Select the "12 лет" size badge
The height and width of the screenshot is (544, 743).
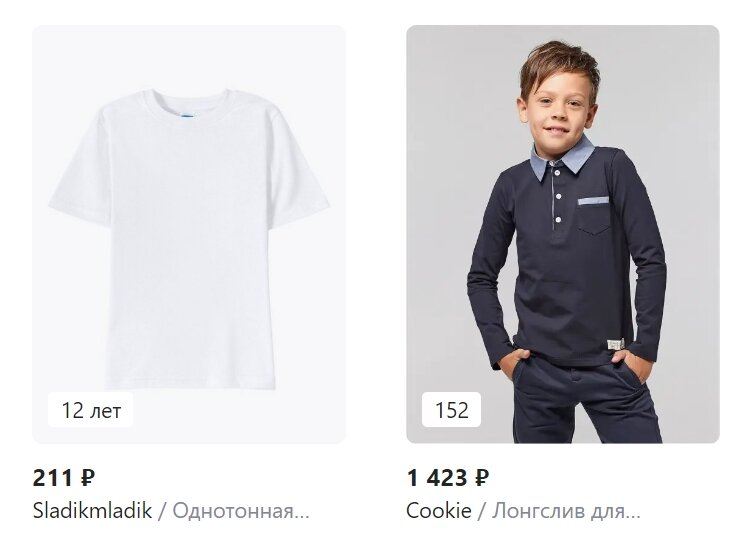pos(91,410)
